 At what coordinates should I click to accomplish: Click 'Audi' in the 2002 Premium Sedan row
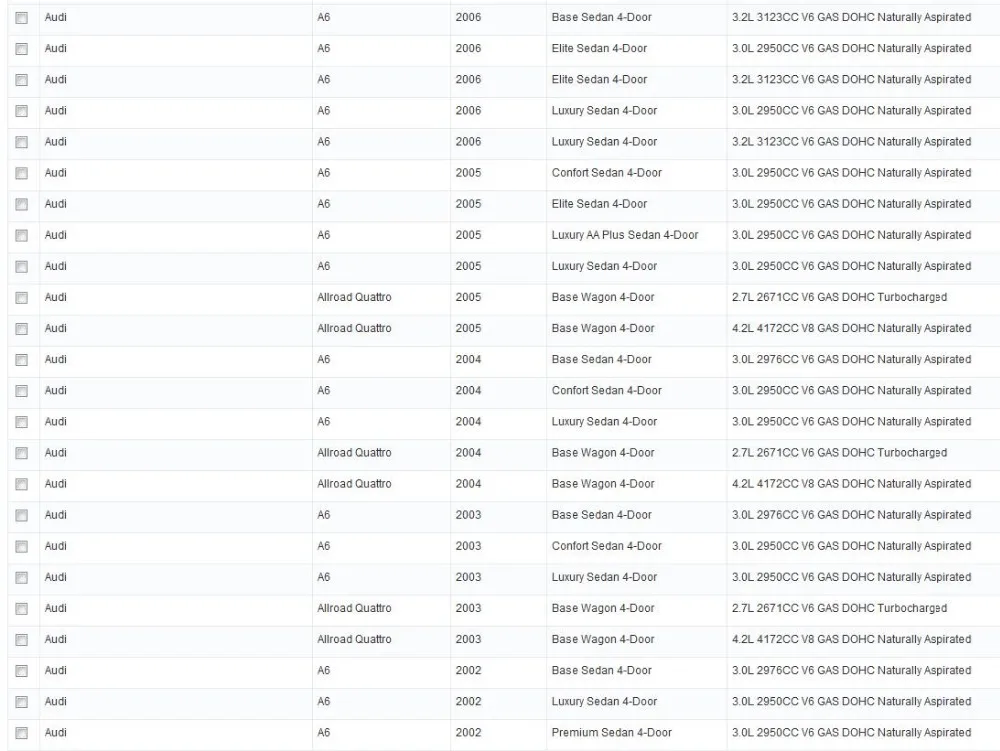pyautogui.click(x=55, y=733)
